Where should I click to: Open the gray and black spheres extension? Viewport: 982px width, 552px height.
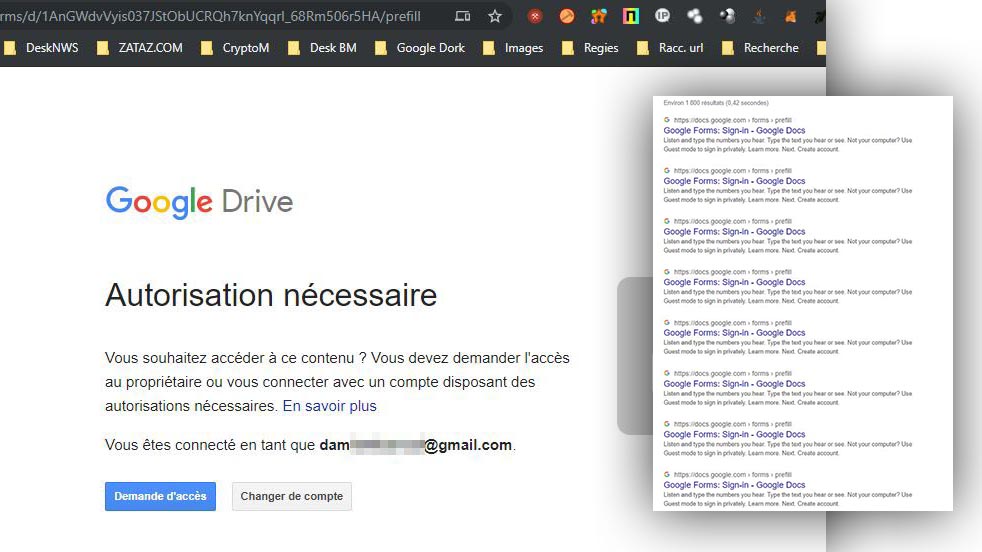coord(726,16)
